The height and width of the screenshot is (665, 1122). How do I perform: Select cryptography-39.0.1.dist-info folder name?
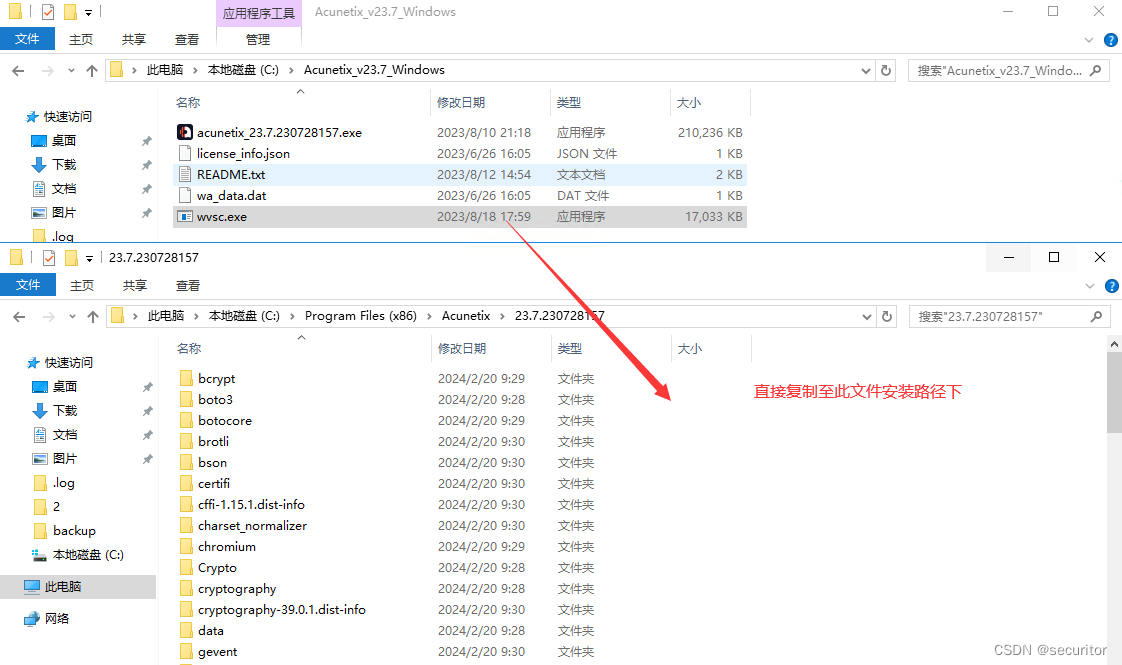point(282,610)
